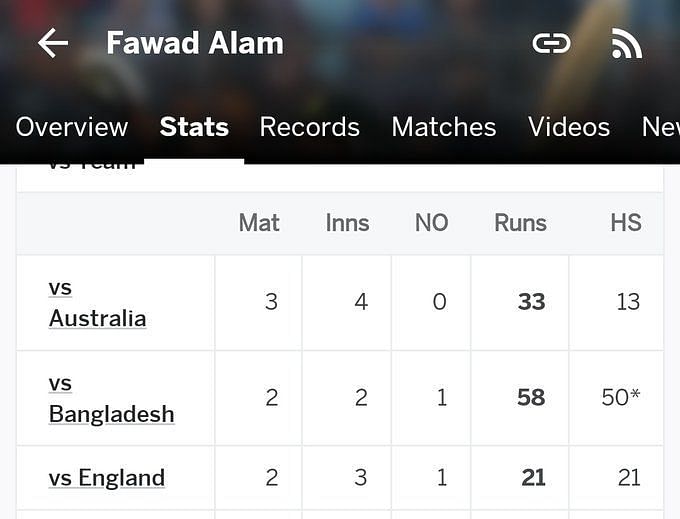Open the vs England link

(107, 478)
